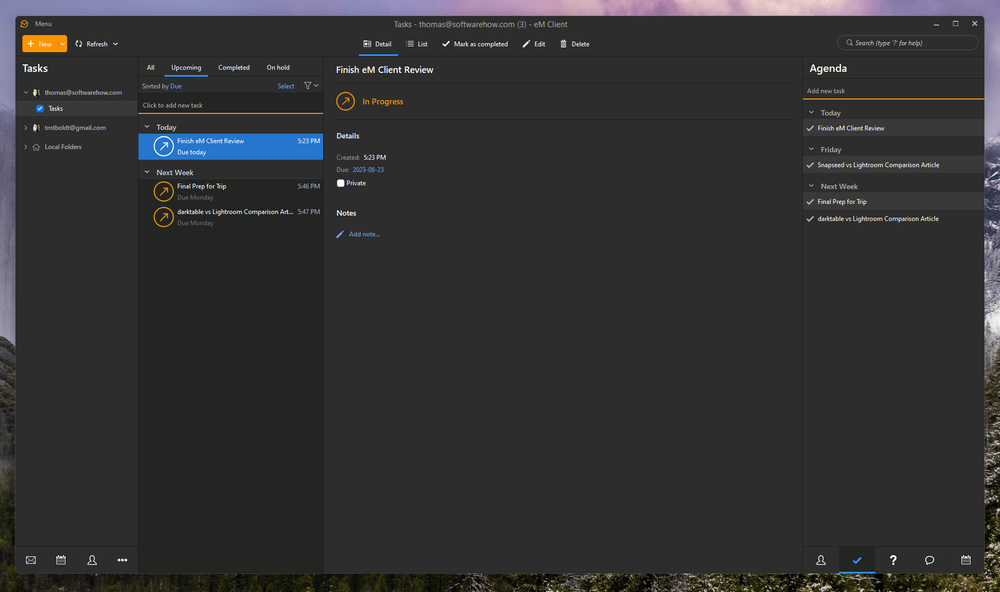Select the Completed tab
The image size is (1000, 592).
point(234,68)
